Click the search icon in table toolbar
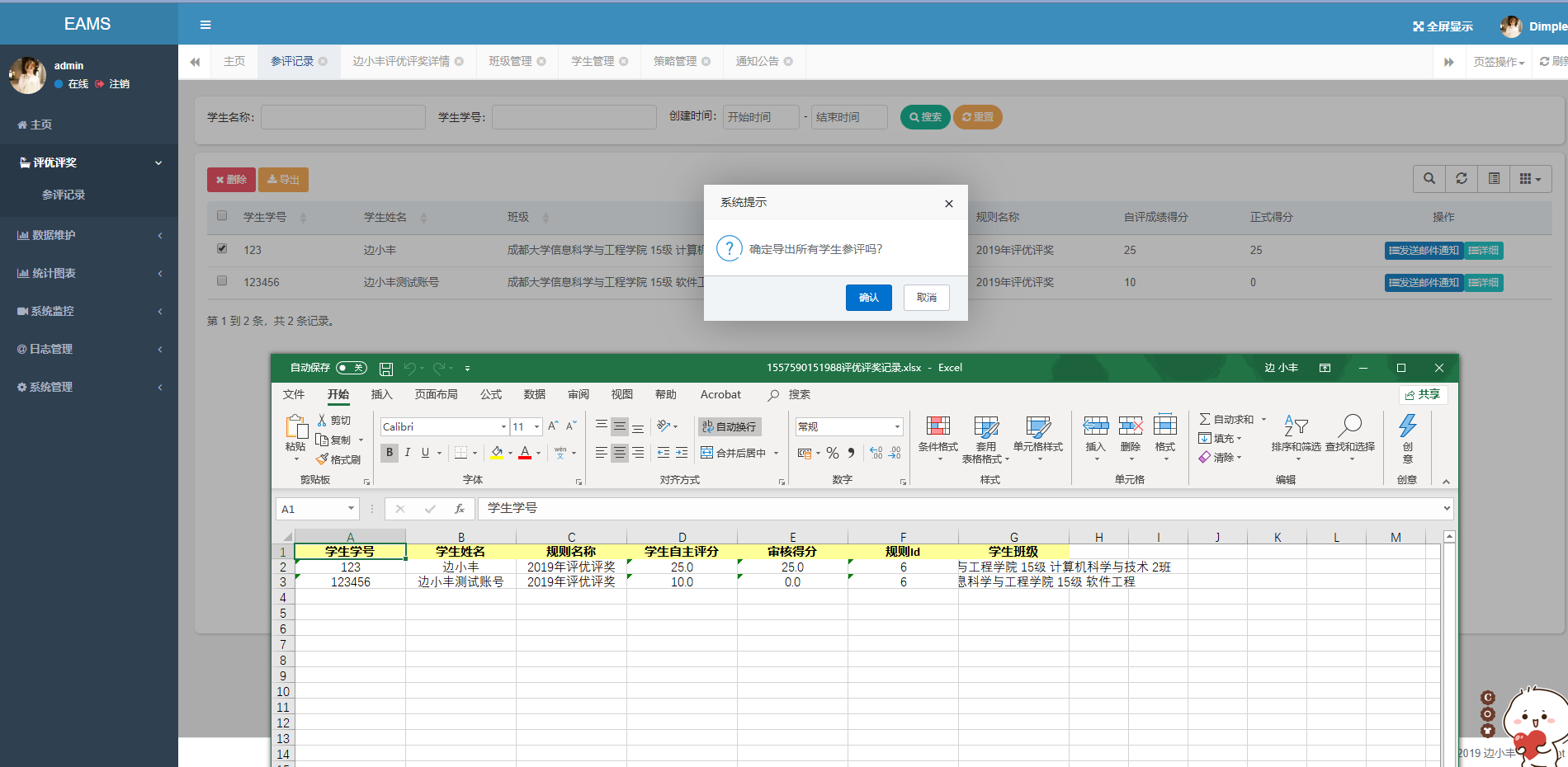 [x=1429, y=178]
